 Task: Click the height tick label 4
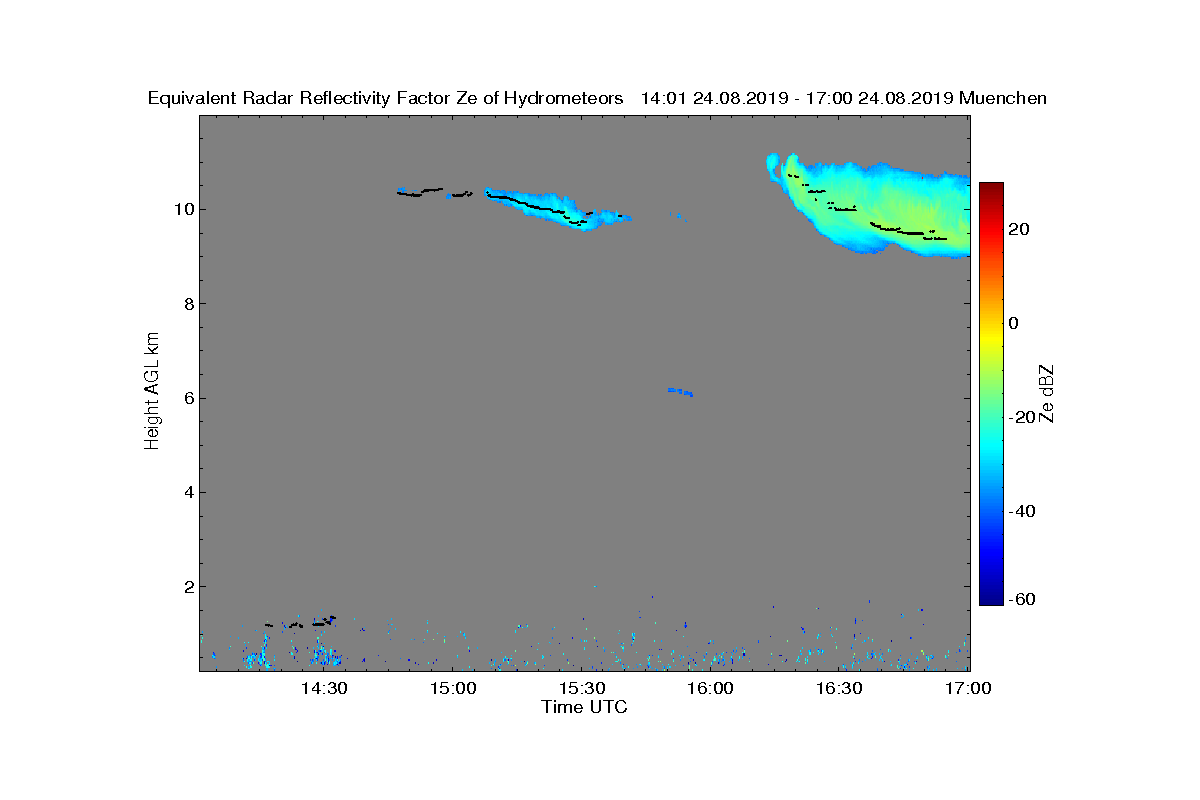187,492
